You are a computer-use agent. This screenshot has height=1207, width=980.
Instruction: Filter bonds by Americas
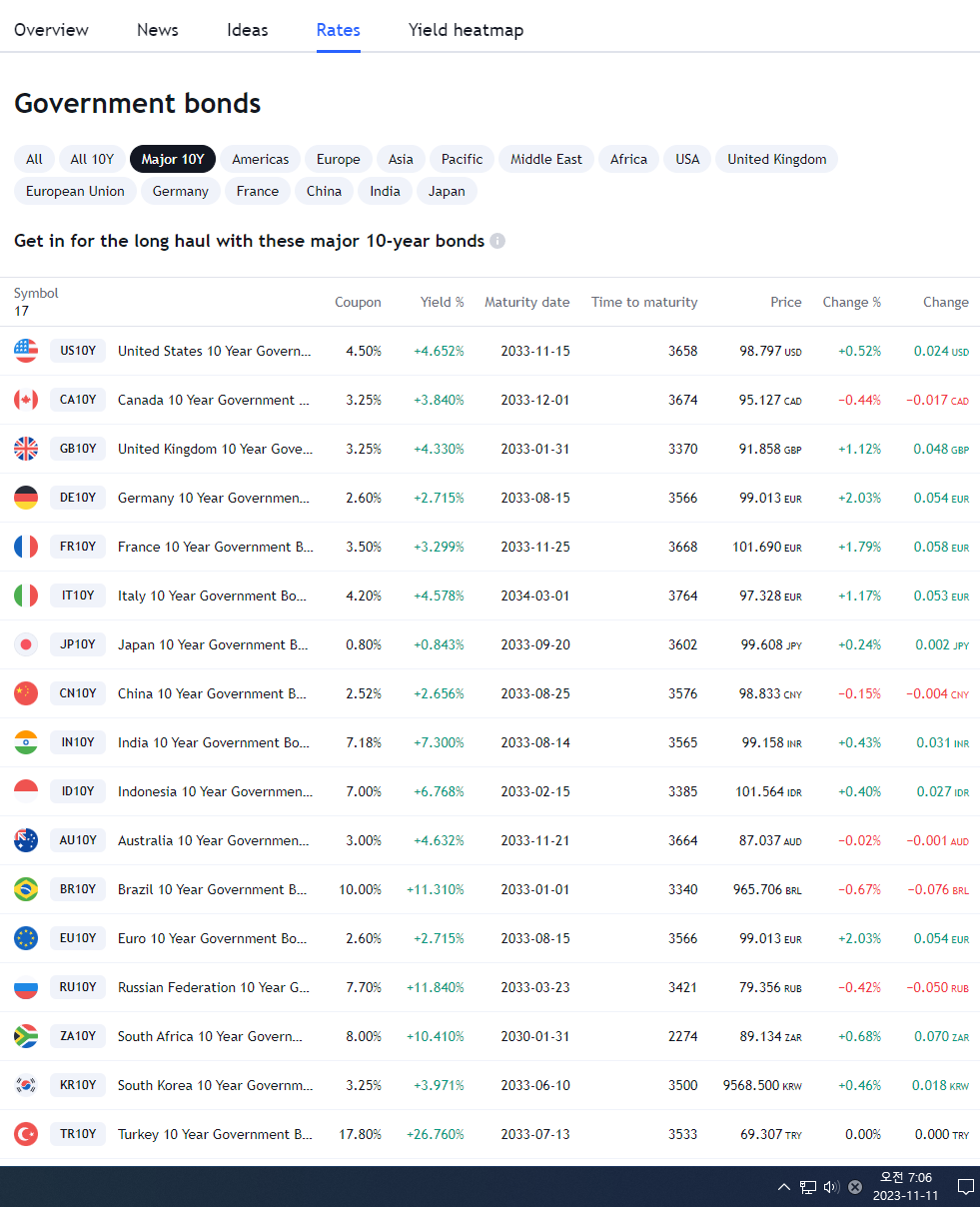[x=261, y=159]
